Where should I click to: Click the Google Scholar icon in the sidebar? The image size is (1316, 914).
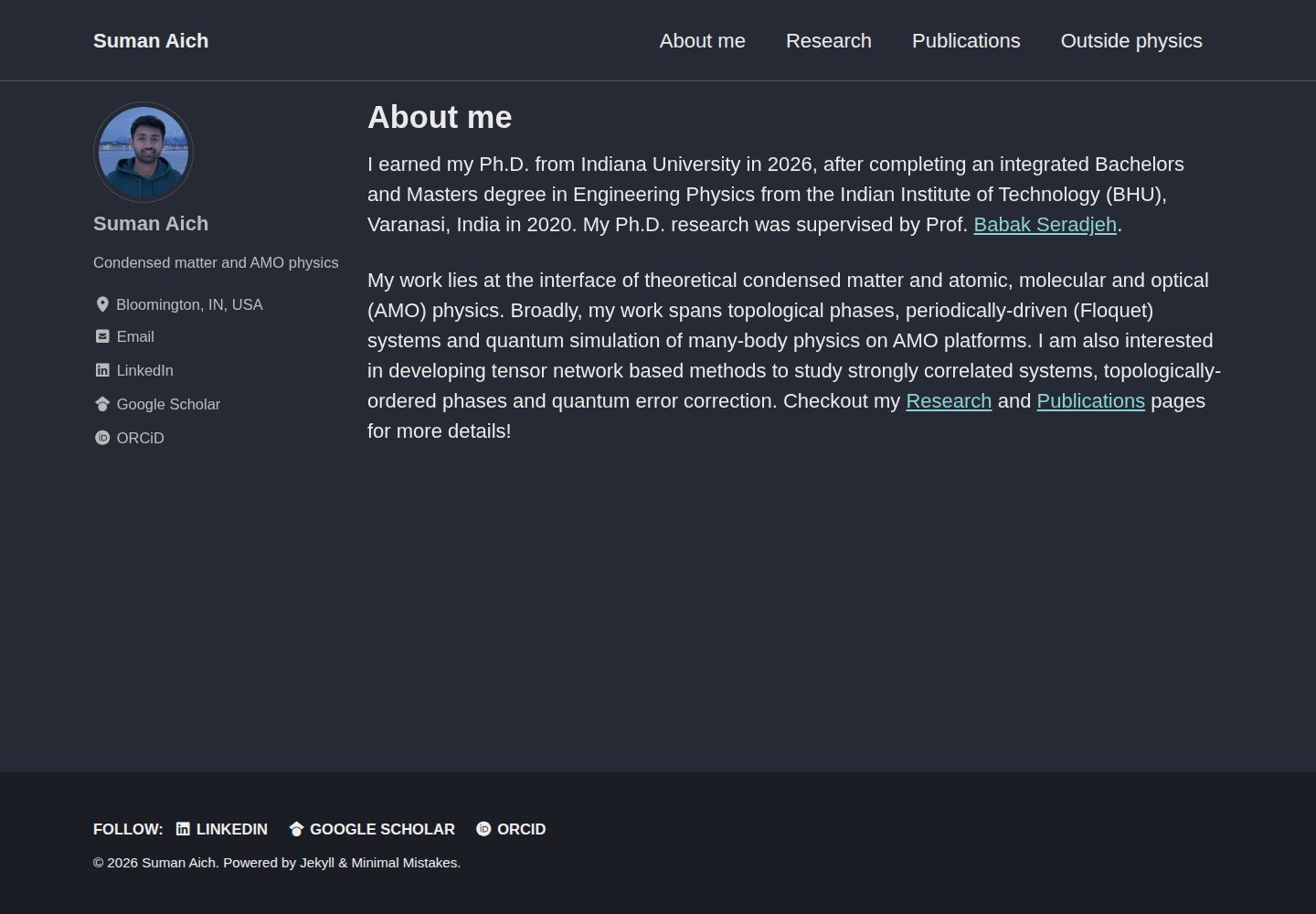tap(102, 404)
